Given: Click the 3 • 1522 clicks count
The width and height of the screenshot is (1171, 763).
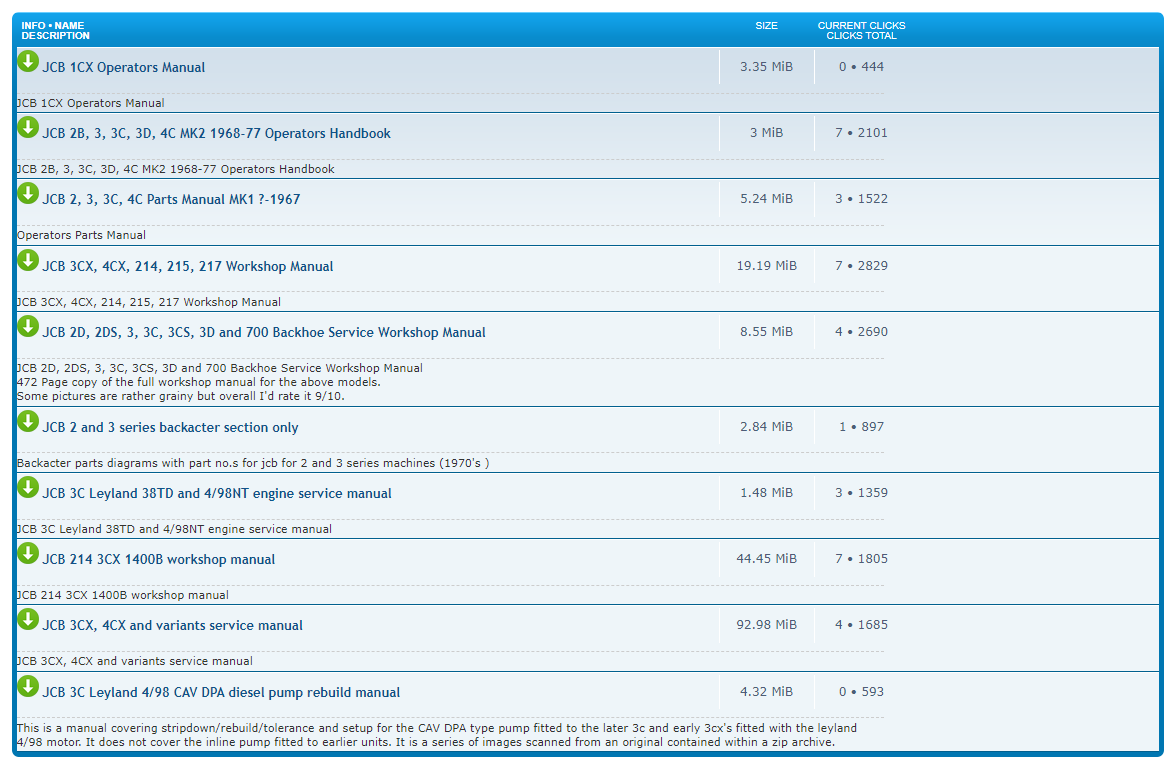Looking at the screenshot, I should click(x=861, y=199).
